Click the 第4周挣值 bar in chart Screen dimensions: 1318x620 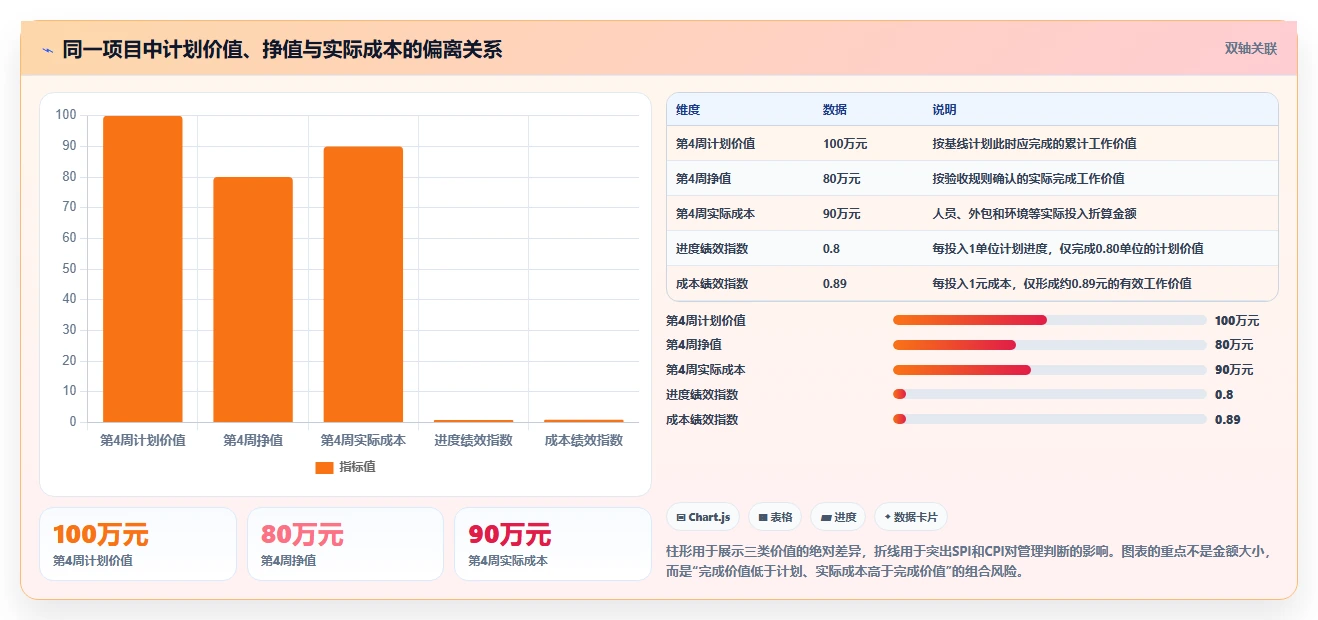[x=253, y=299]
